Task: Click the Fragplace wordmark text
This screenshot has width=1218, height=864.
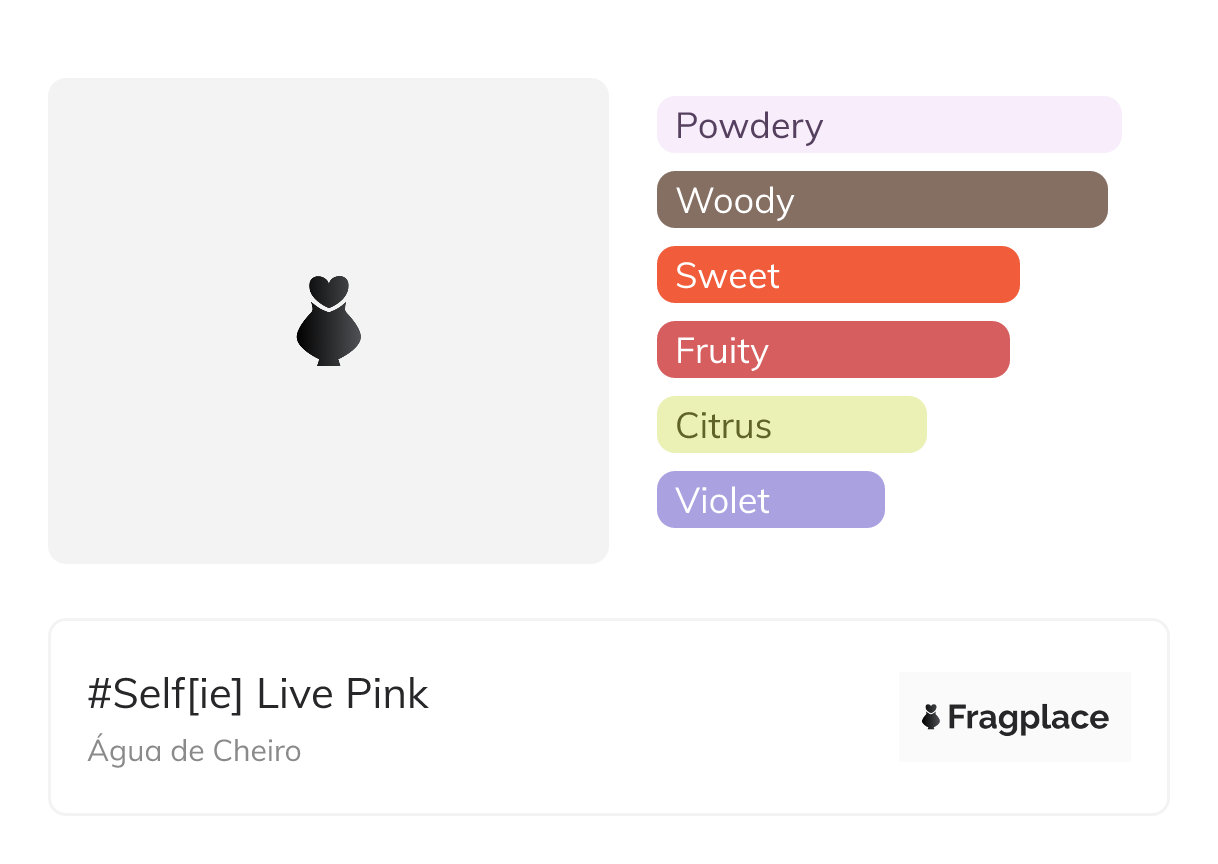Action: (1028, 717)
